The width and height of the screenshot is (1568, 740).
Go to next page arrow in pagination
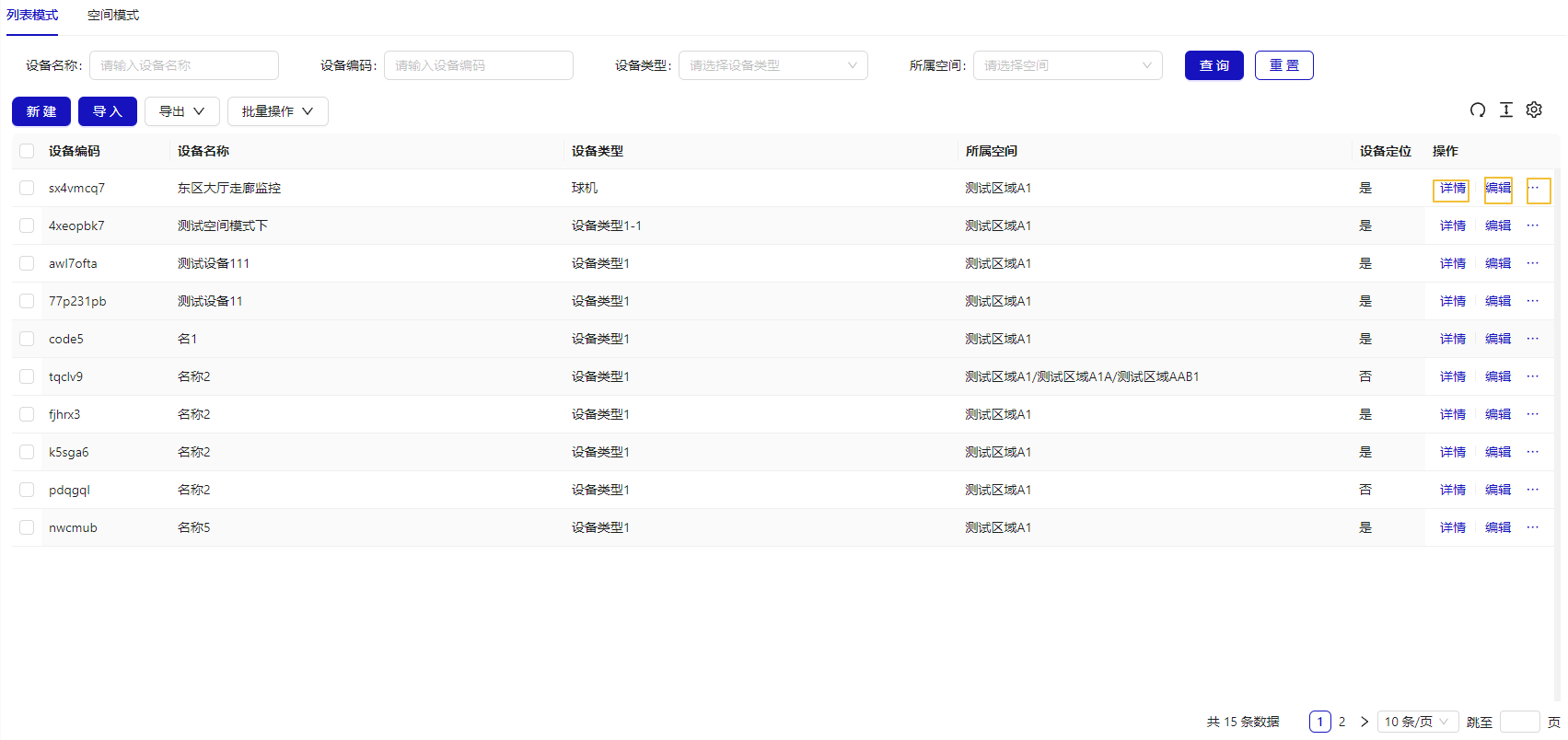pyautogui.click(x=1365, y=722)
